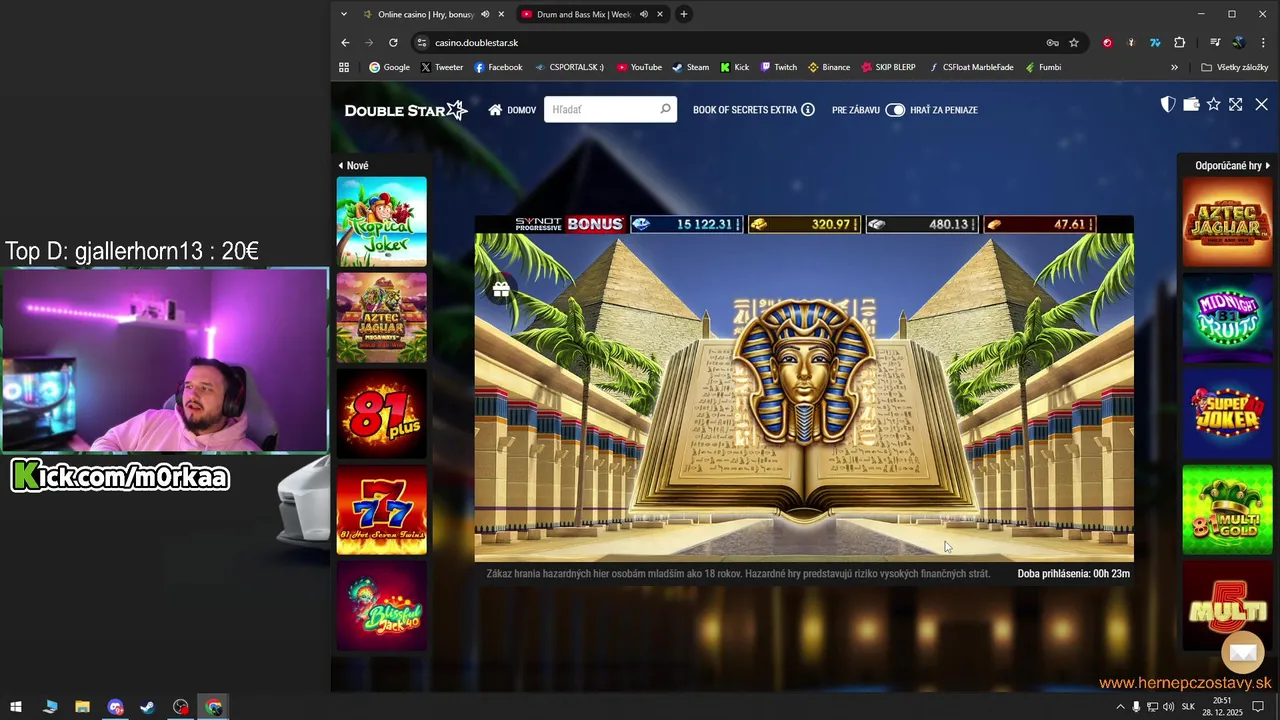
Task: Open the Steam bookmark
Action: pos(690,67)
